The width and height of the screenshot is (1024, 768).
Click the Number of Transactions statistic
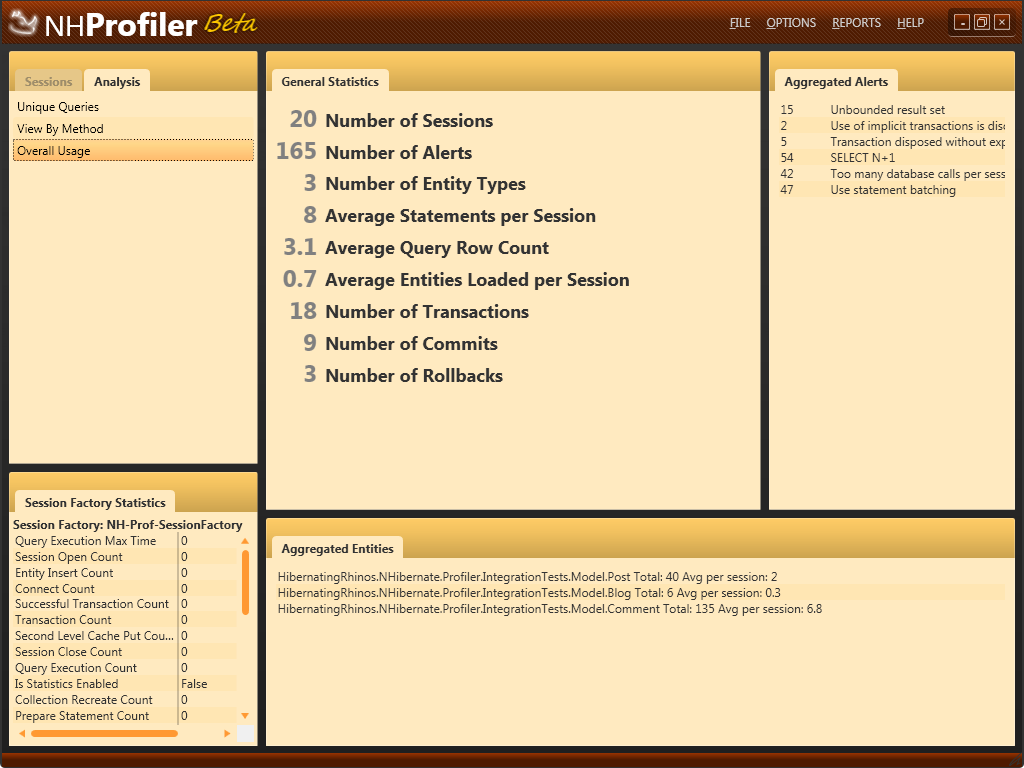pos(409,312)
